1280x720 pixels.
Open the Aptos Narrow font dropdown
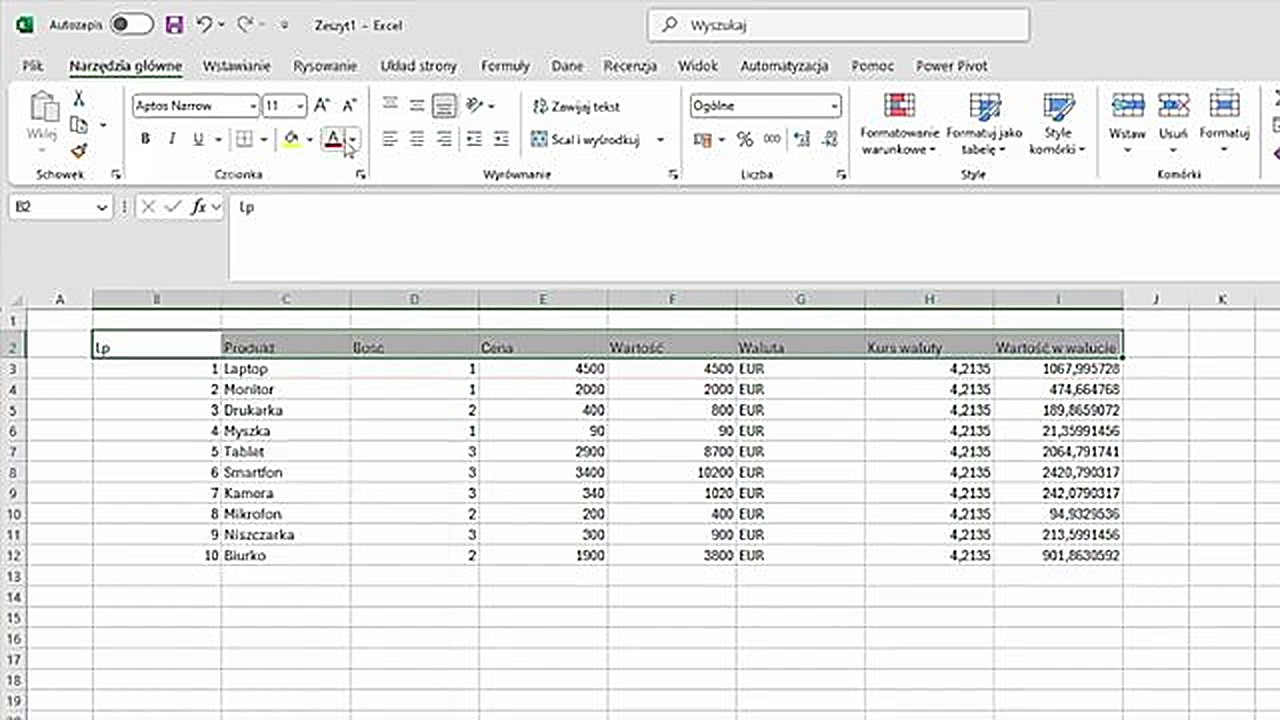(x=252, y=106)
